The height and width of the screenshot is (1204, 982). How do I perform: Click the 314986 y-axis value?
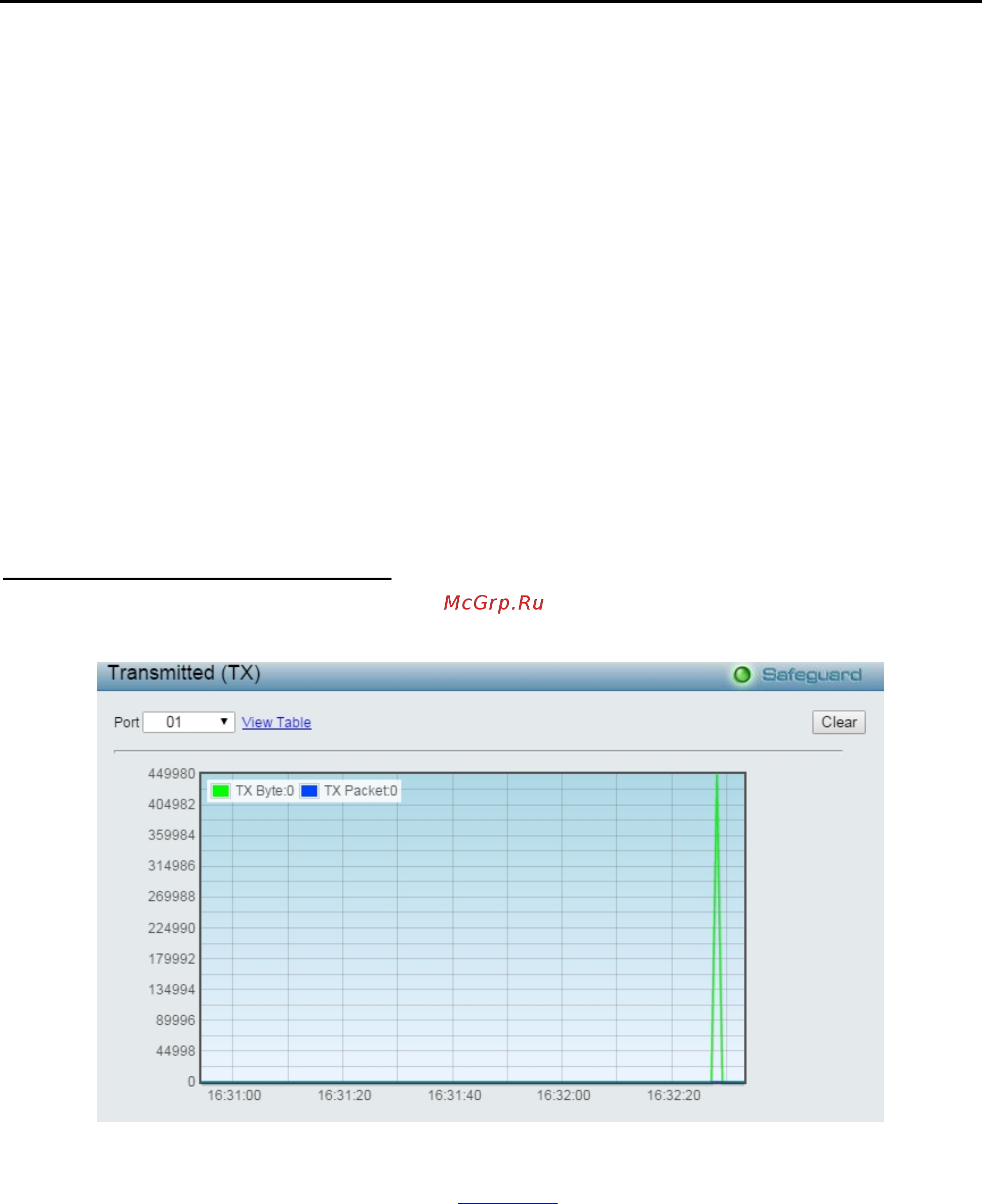pos(171,865)
